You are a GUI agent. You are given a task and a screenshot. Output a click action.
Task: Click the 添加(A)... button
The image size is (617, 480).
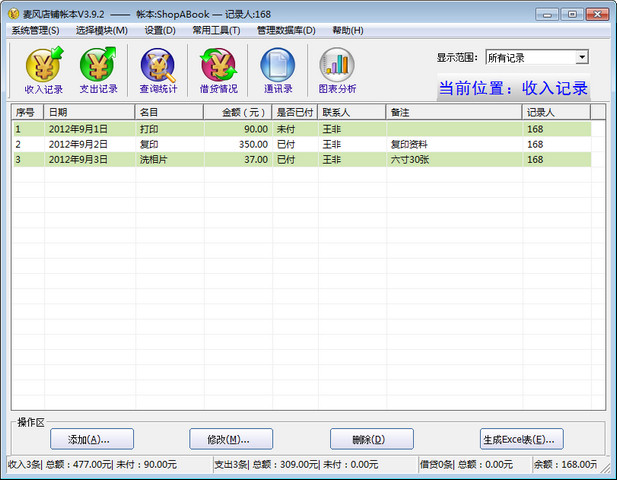click(89, 439)
